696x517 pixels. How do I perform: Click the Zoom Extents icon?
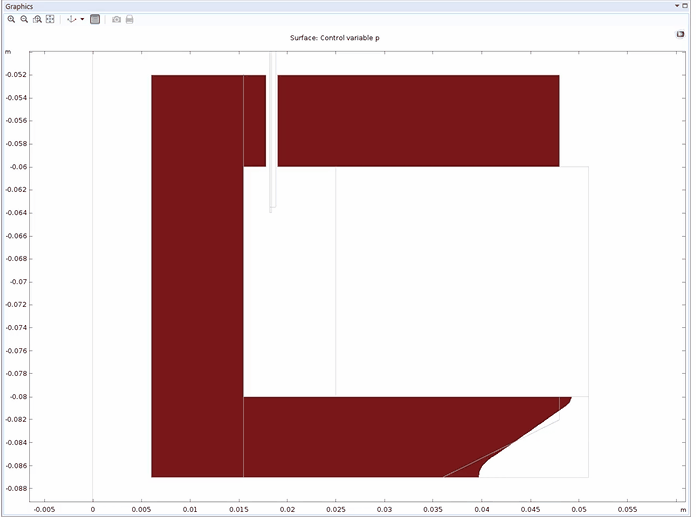[x=50, y=19]
